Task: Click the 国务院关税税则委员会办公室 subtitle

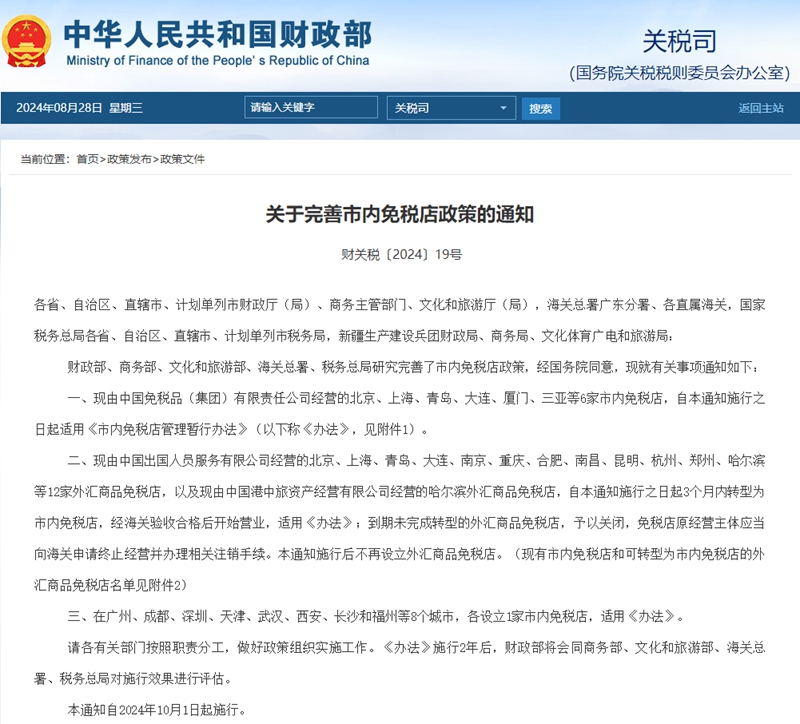Action: [x=680, y=73]
